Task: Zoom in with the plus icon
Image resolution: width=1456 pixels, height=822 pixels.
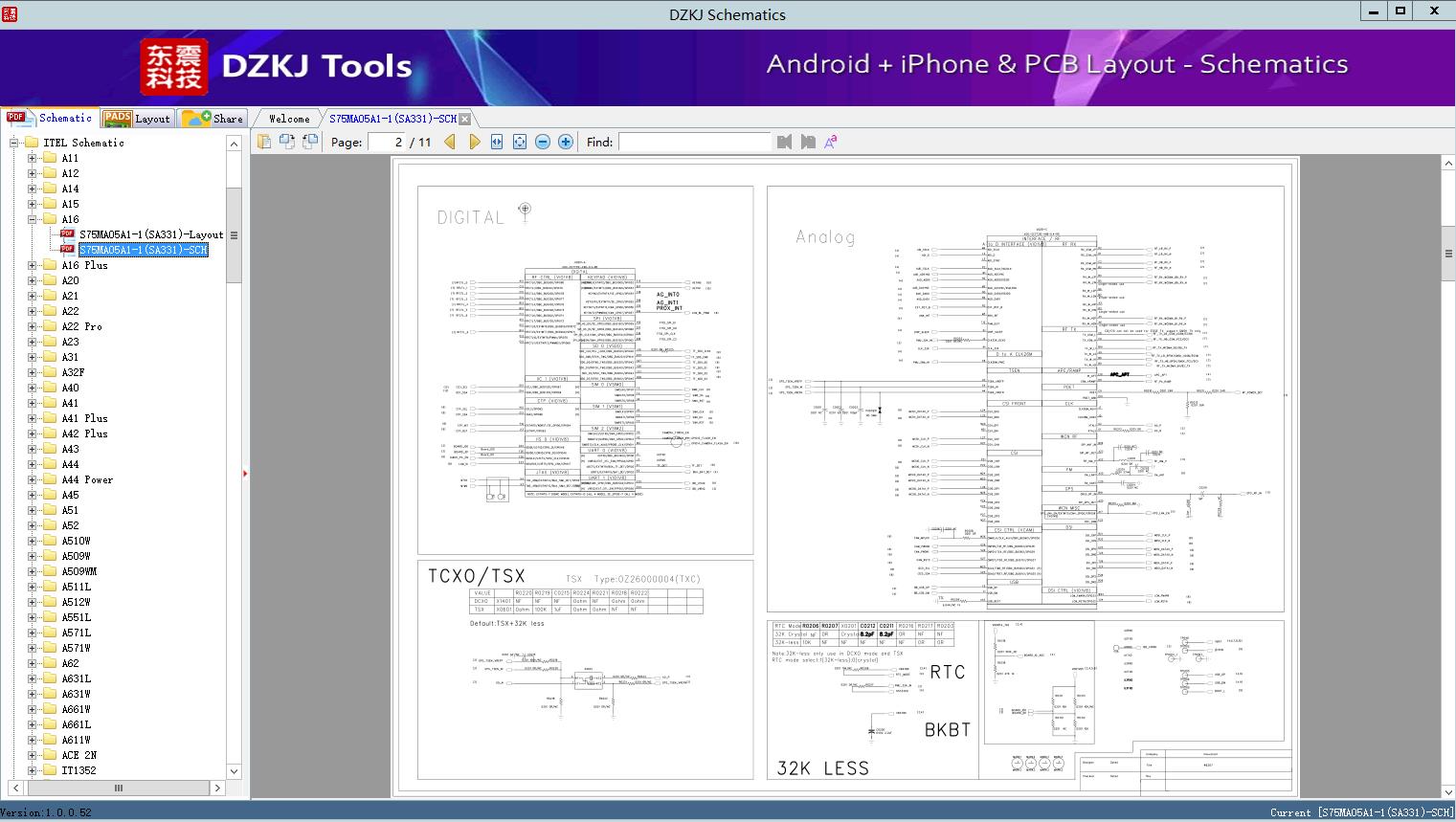Action: pos(566,142)
